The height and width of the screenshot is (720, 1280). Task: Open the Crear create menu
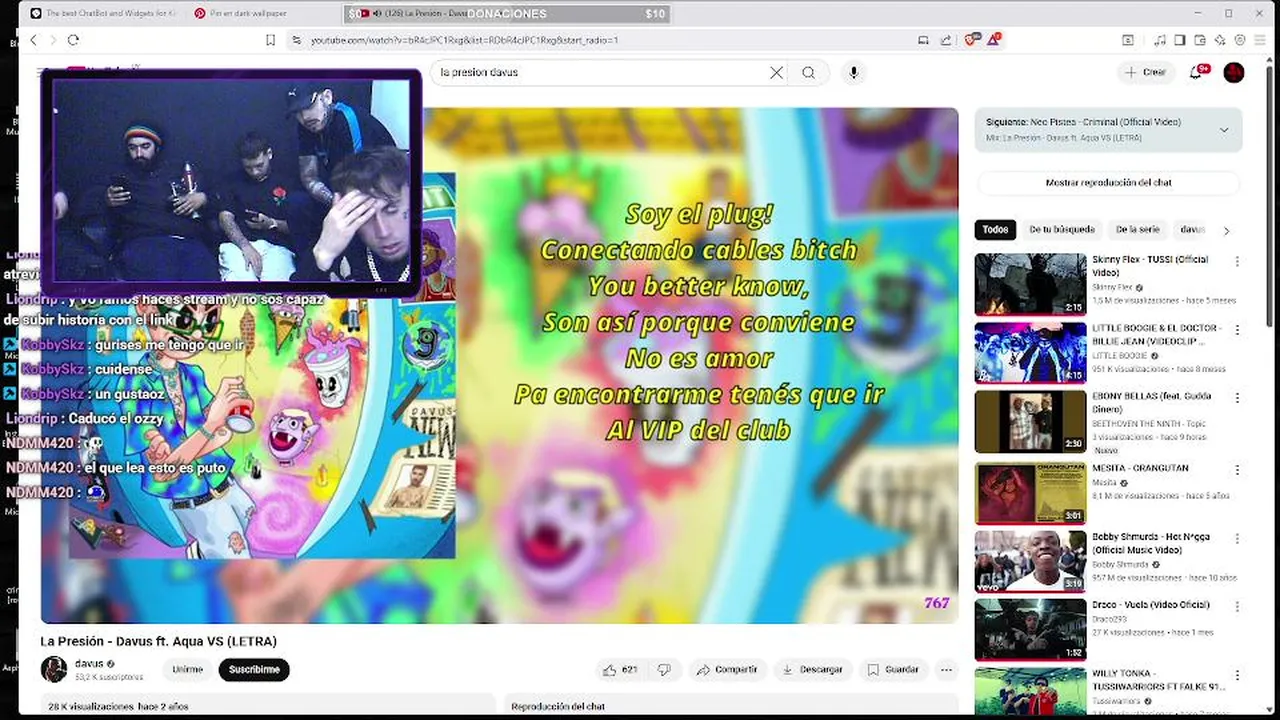1145,72
